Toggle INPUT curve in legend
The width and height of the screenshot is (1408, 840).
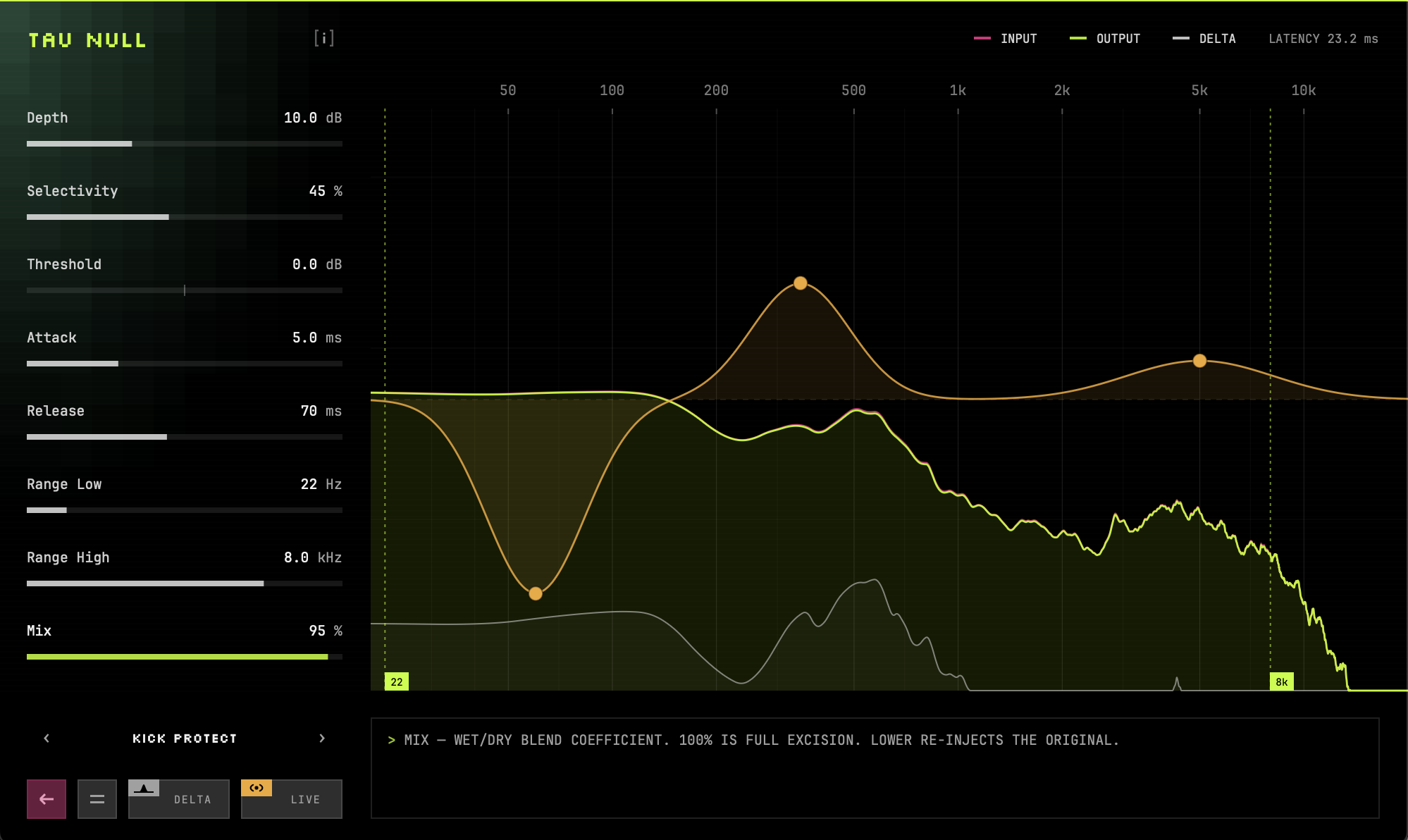(1005, 39)
